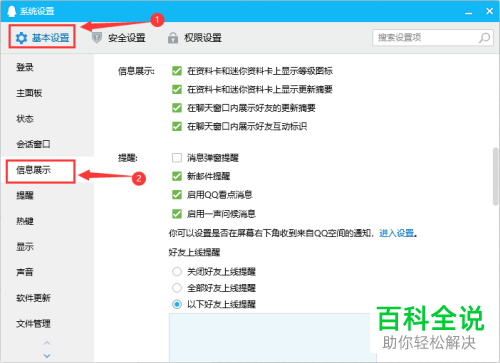
Task: Select 信息展示 in the sidebar
Action: point(33,170)
